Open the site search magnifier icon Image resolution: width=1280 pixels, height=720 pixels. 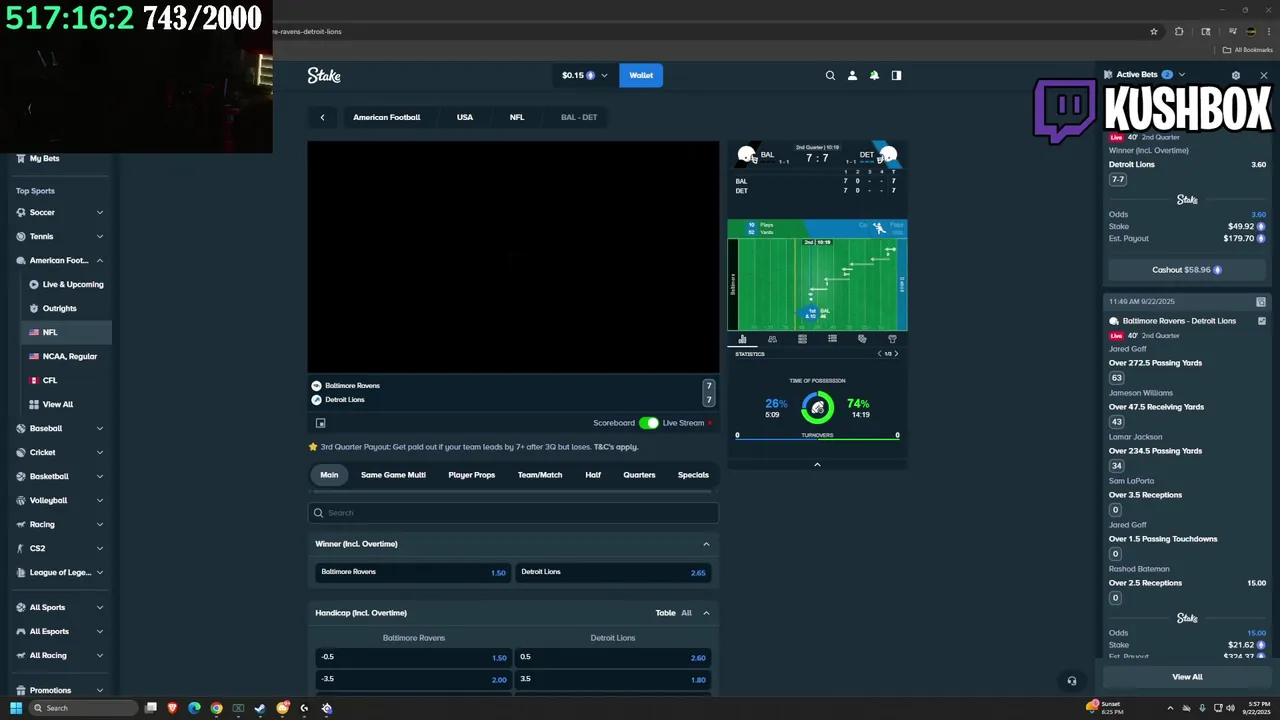(x=830, y=75)
